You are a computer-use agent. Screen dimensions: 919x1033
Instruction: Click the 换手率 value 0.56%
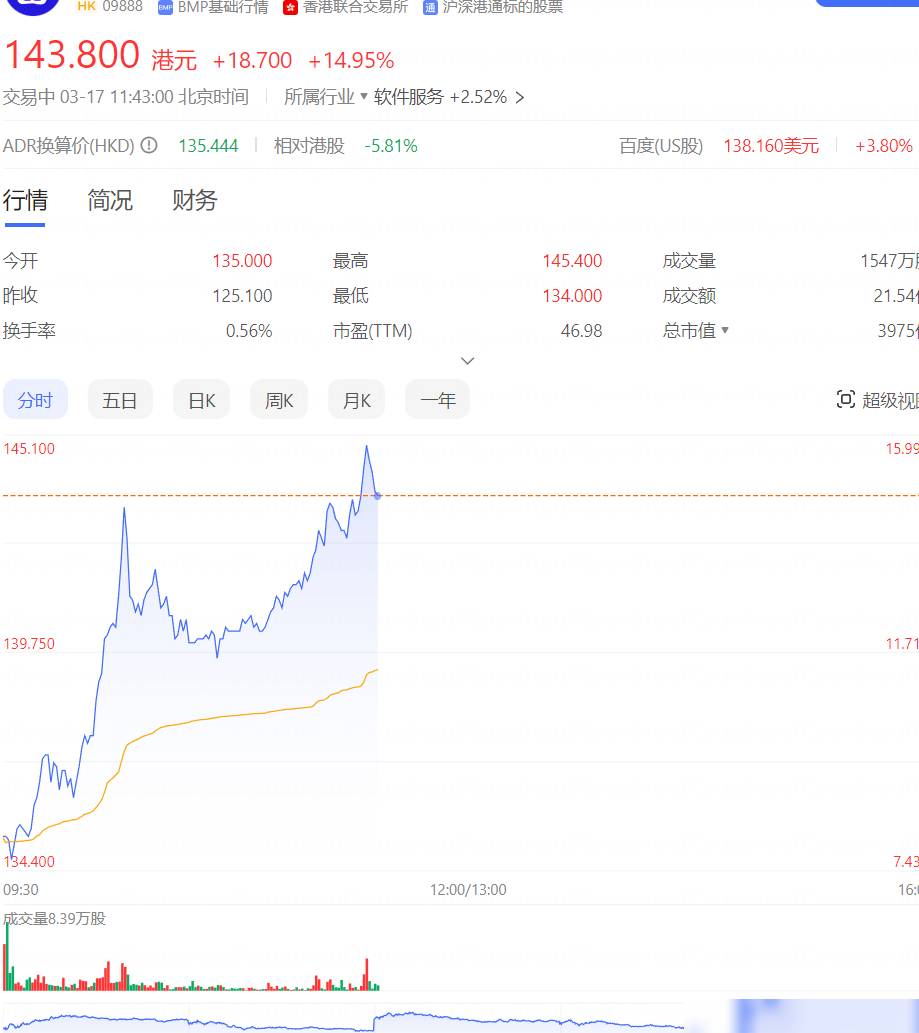249,331
